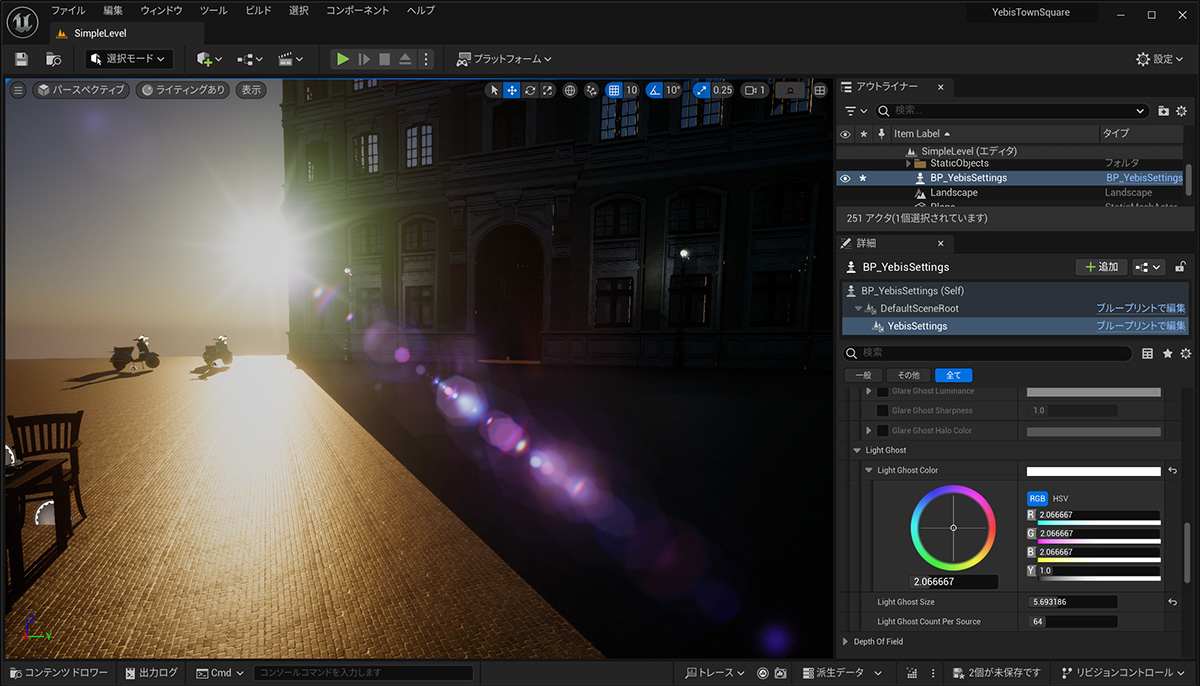The height and width of the screenshot is (686, 1200).
Task: Open the 編集 menu
Action: [113, 10]
